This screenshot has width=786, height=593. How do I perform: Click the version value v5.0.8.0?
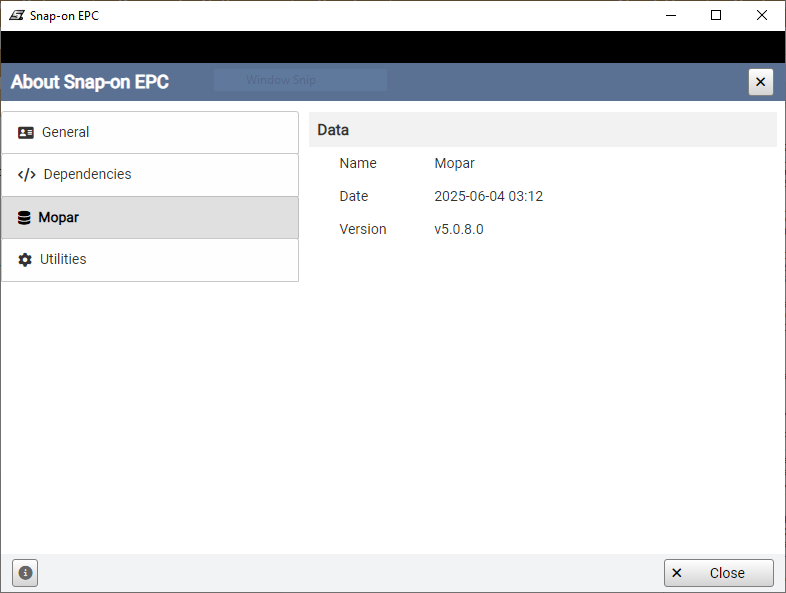pos(458,229)
